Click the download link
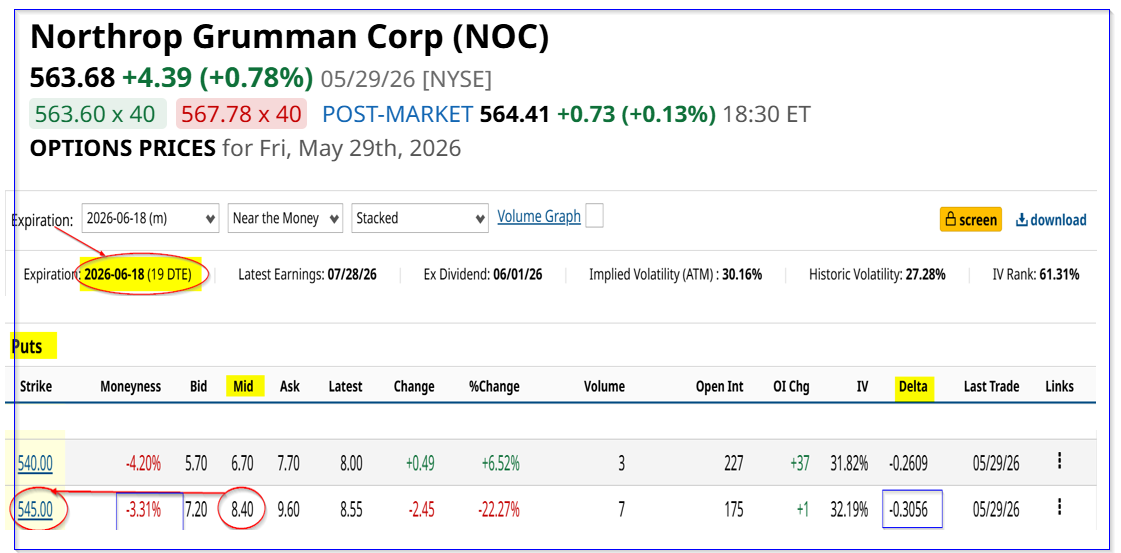 (1051, 220)
